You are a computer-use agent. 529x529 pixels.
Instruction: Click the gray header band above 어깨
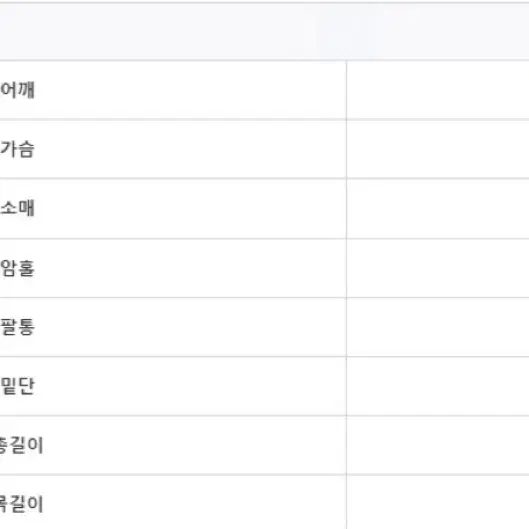point(264,31)
